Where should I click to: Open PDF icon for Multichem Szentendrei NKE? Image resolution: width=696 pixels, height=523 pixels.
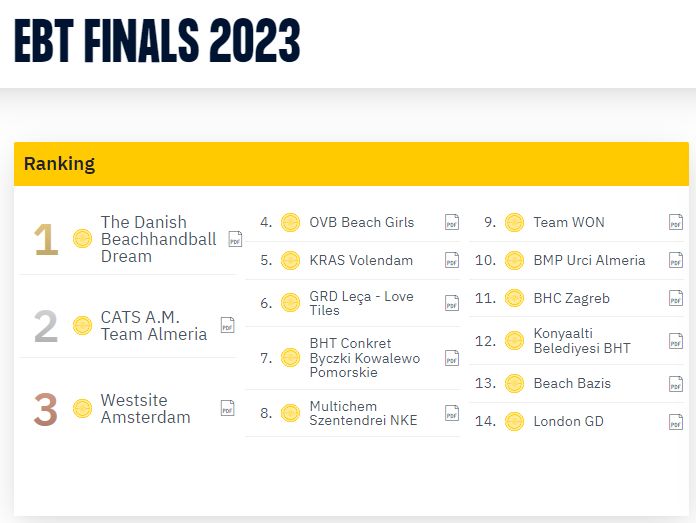(452, 413)
